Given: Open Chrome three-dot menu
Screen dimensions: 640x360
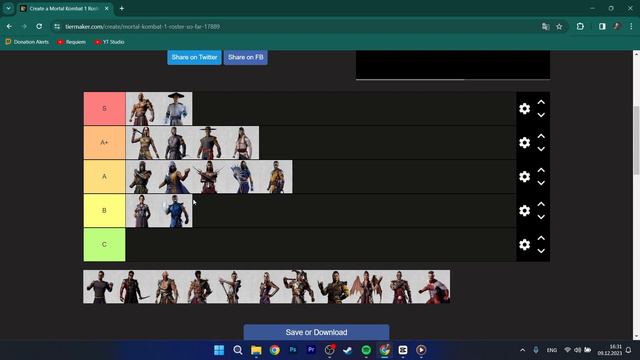Looking at the screenshot, I should (631, 27).
